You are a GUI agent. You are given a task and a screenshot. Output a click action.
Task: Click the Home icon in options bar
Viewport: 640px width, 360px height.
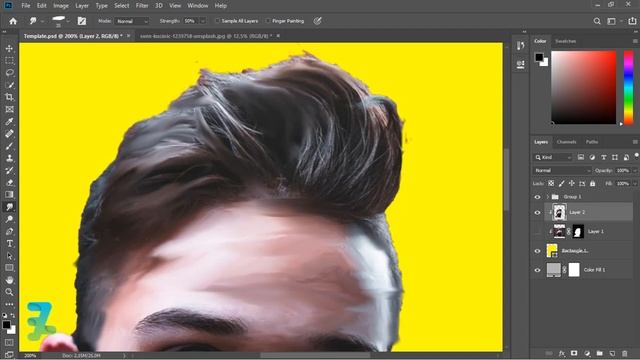point(13,21)
